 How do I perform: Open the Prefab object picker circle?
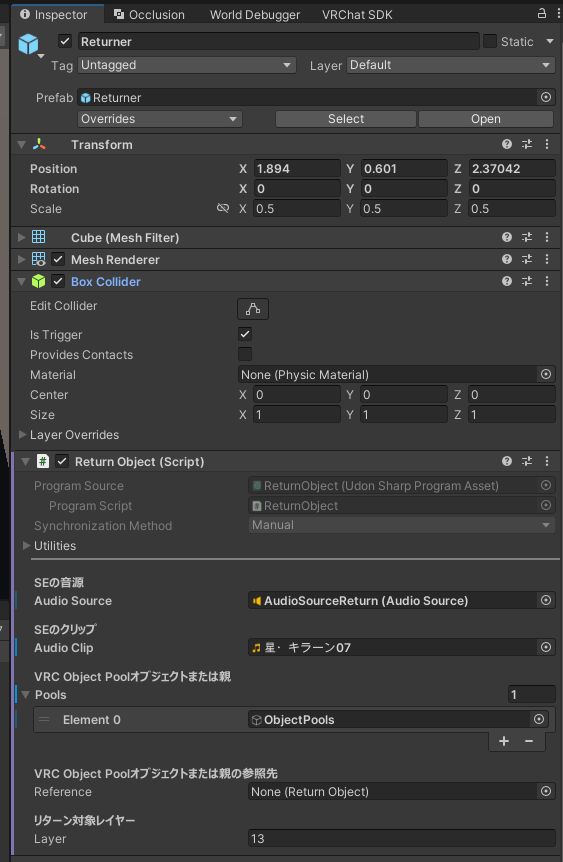click(x=545, y=97)
